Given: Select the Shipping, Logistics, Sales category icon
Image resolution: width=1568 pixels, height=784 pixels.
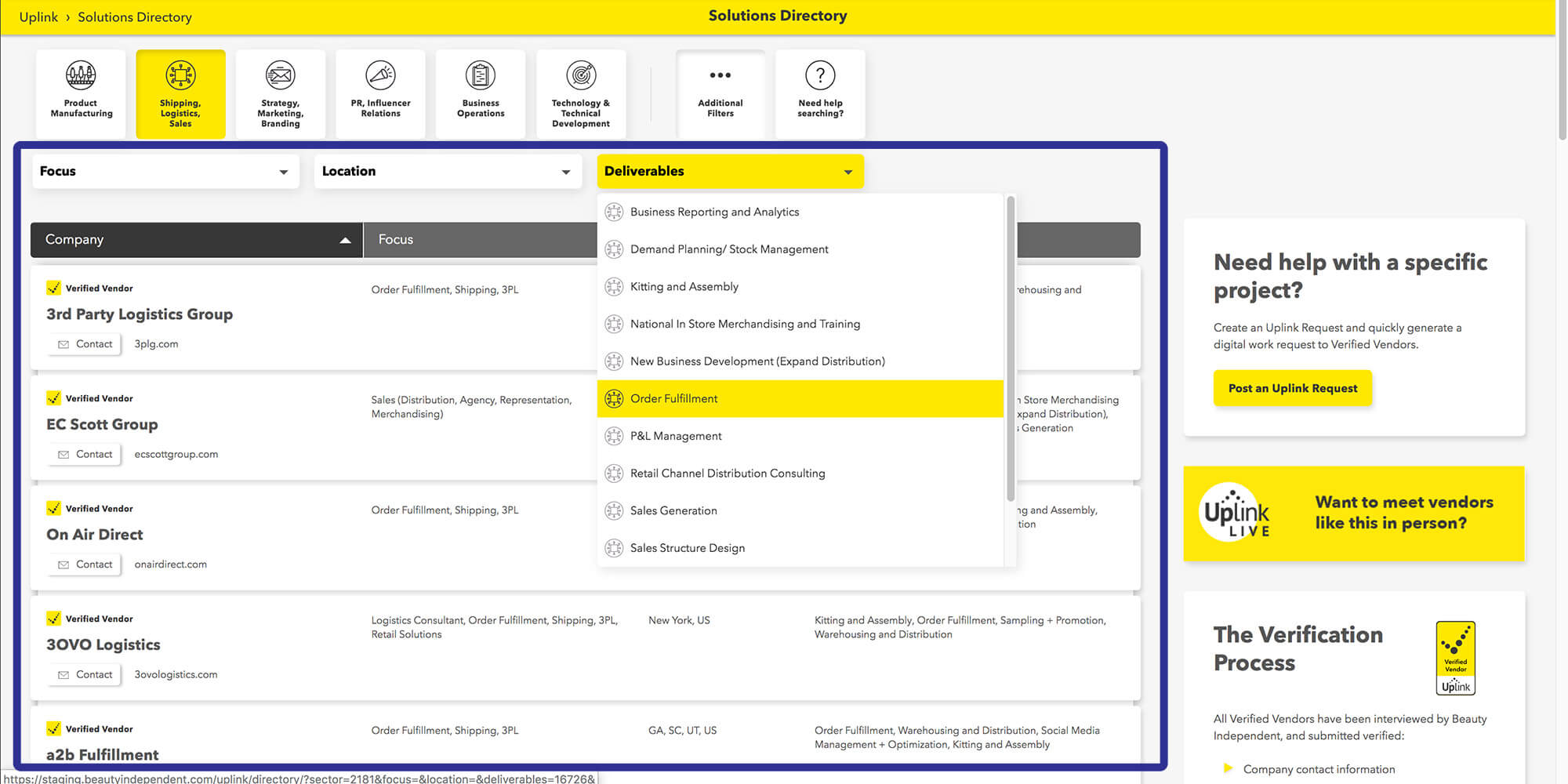Looking at the screenshot, I should pyautogui.click(x=180, y=75).
